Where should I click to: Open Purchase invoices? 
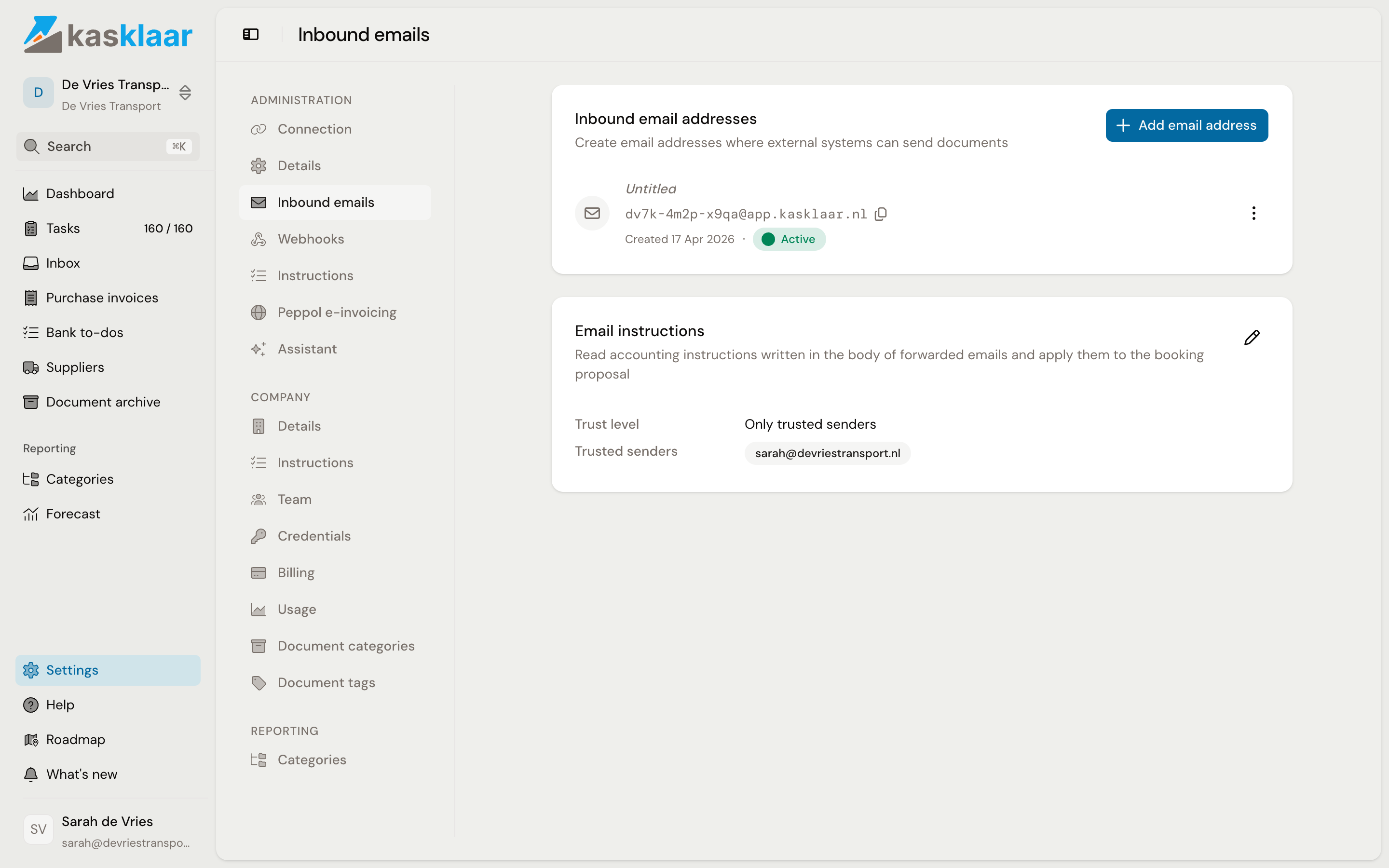tap(108, 298)
